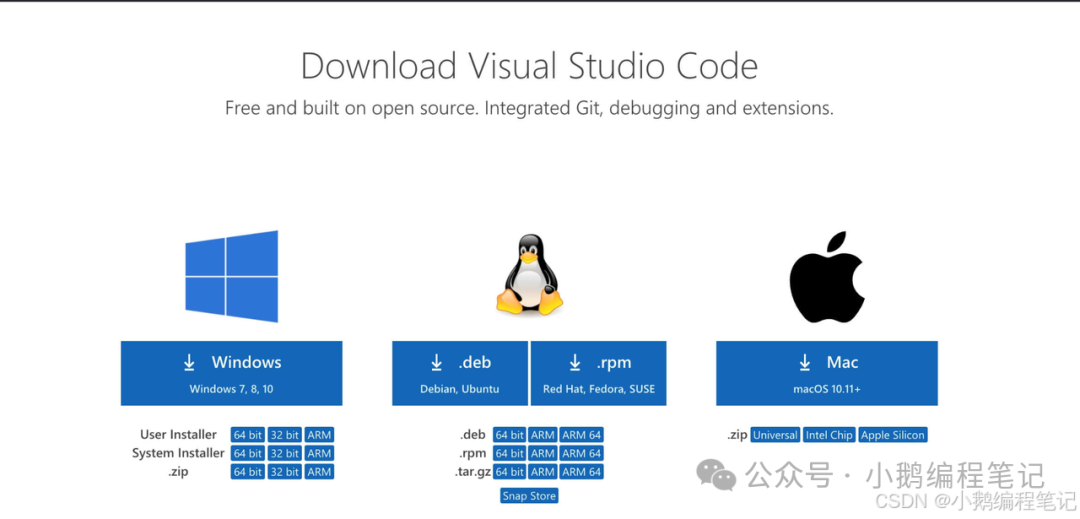This screenshot has height=519, width=1080.
Task: Get the Windows .zip 32 bit
Action: (x=284, y=472)
